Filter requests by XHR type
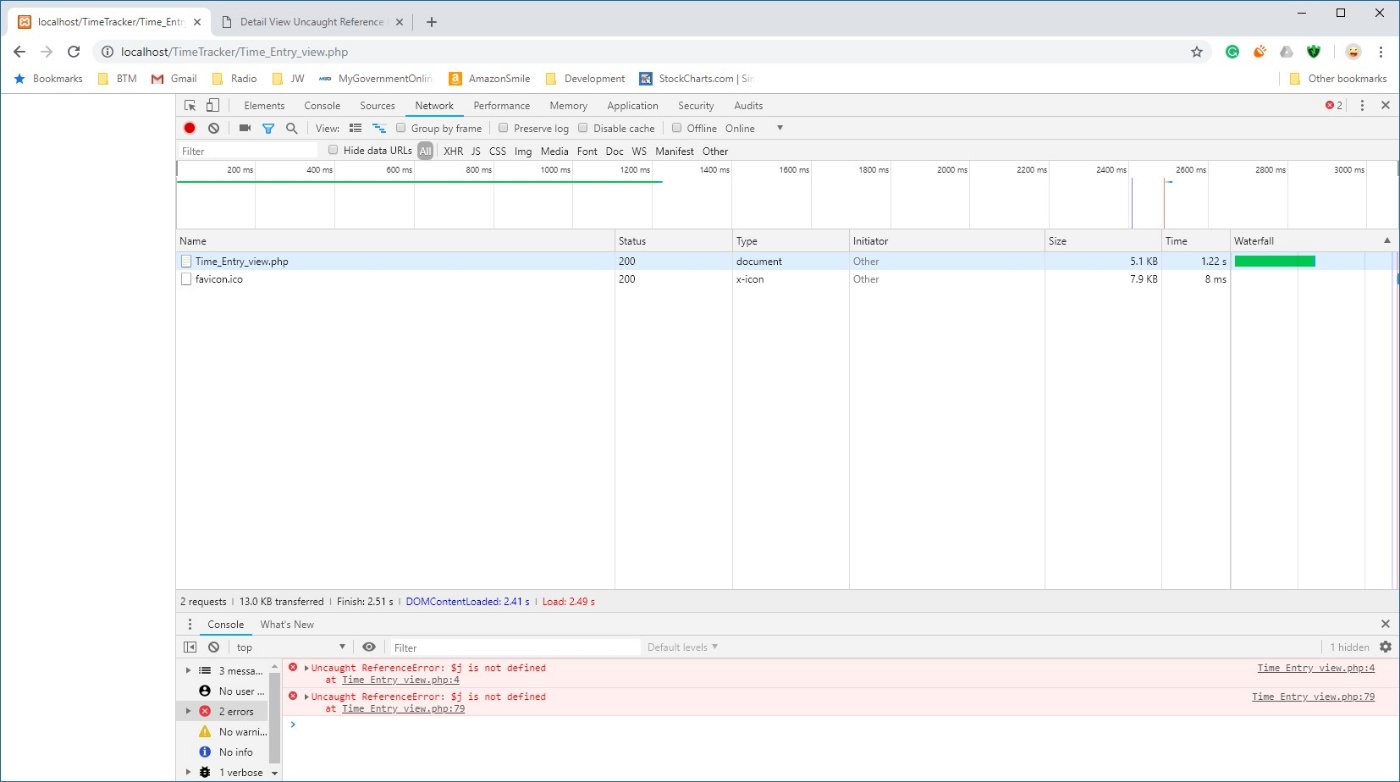 point(453,151)
